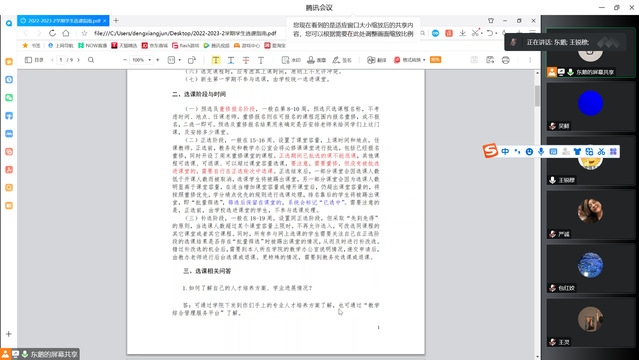Toggle Sogou punctuation mode
The width and height of the screenshot is (639, 360).
pyautogui.click(x=517, y=152)
